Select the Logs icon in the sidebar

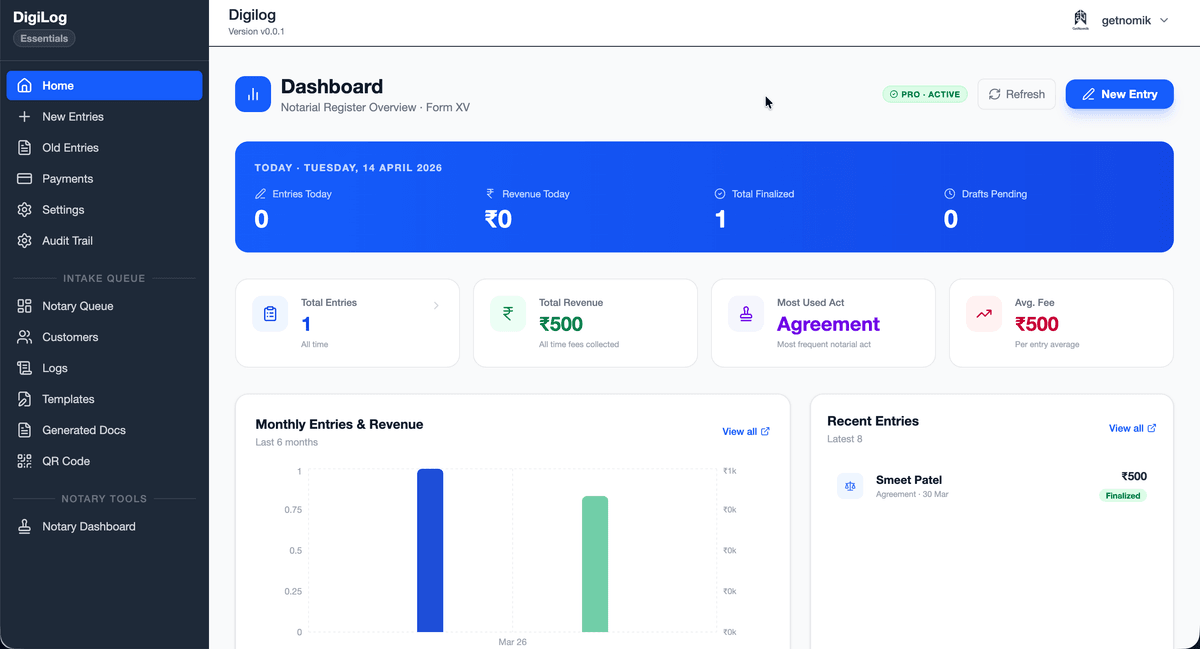pos(22,368)
